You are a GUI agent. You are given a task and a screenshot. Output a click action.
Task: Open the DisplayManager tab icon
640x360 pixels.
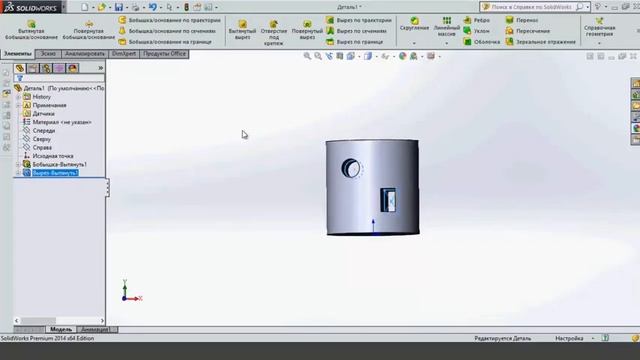(73, 68)
